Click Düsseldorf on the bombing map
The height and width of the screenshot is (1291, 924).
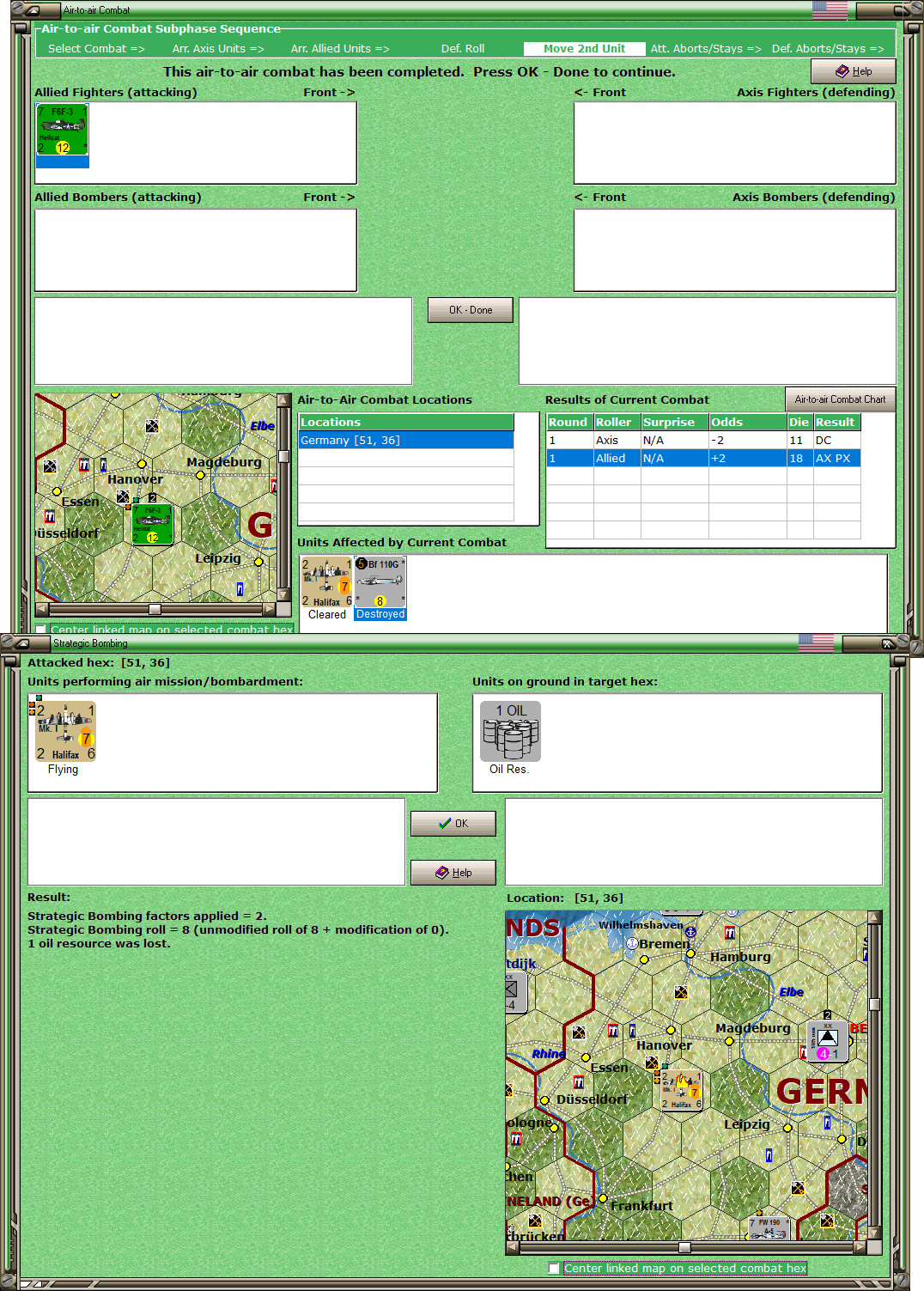592,1099
